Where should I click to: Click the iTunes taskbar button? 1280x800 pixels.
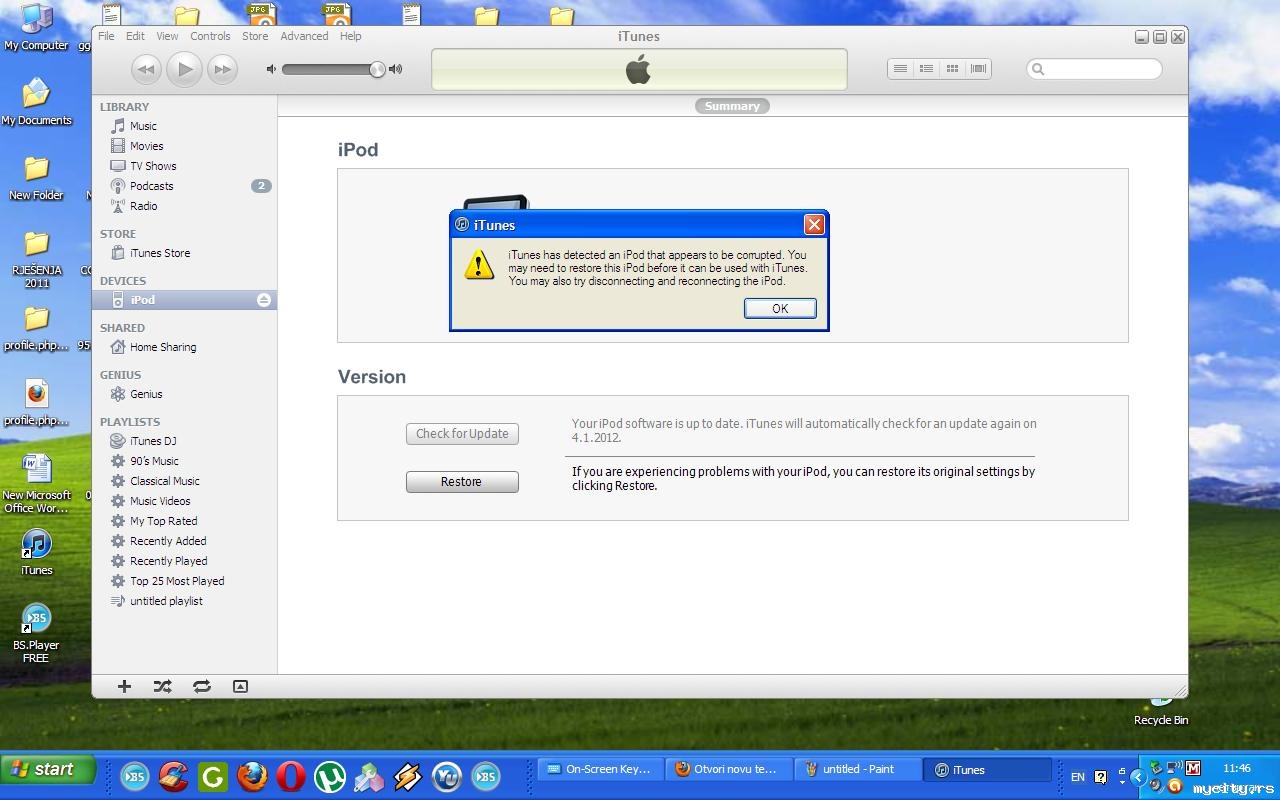(x=988, y=769)
